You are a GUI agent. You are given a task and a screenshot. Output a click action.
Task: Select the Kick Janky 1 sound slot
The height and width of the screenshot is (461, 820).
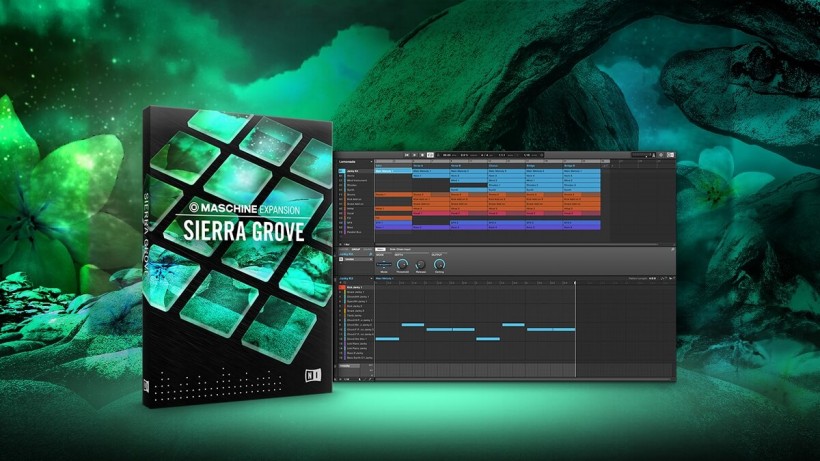point(356,287)
